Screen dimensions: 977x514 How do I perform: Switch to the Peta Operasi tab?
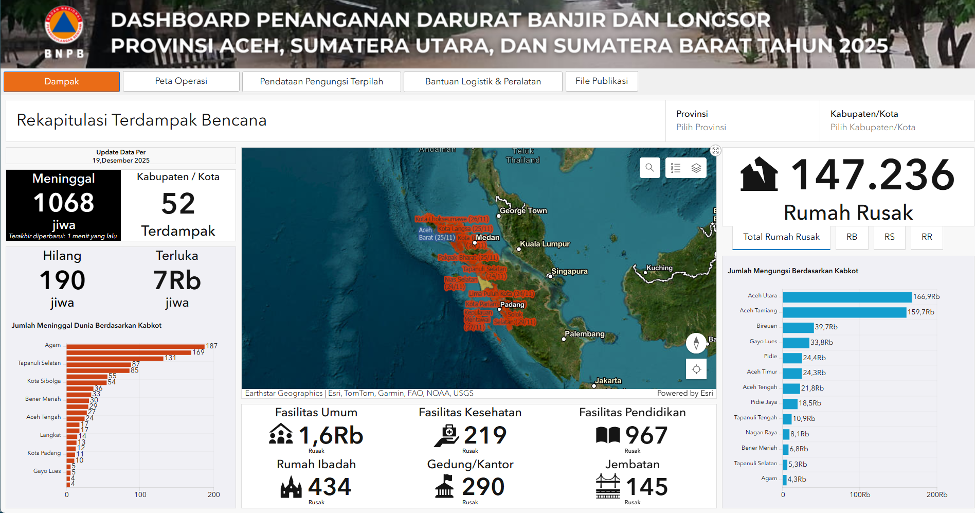[x=180, y=82]
